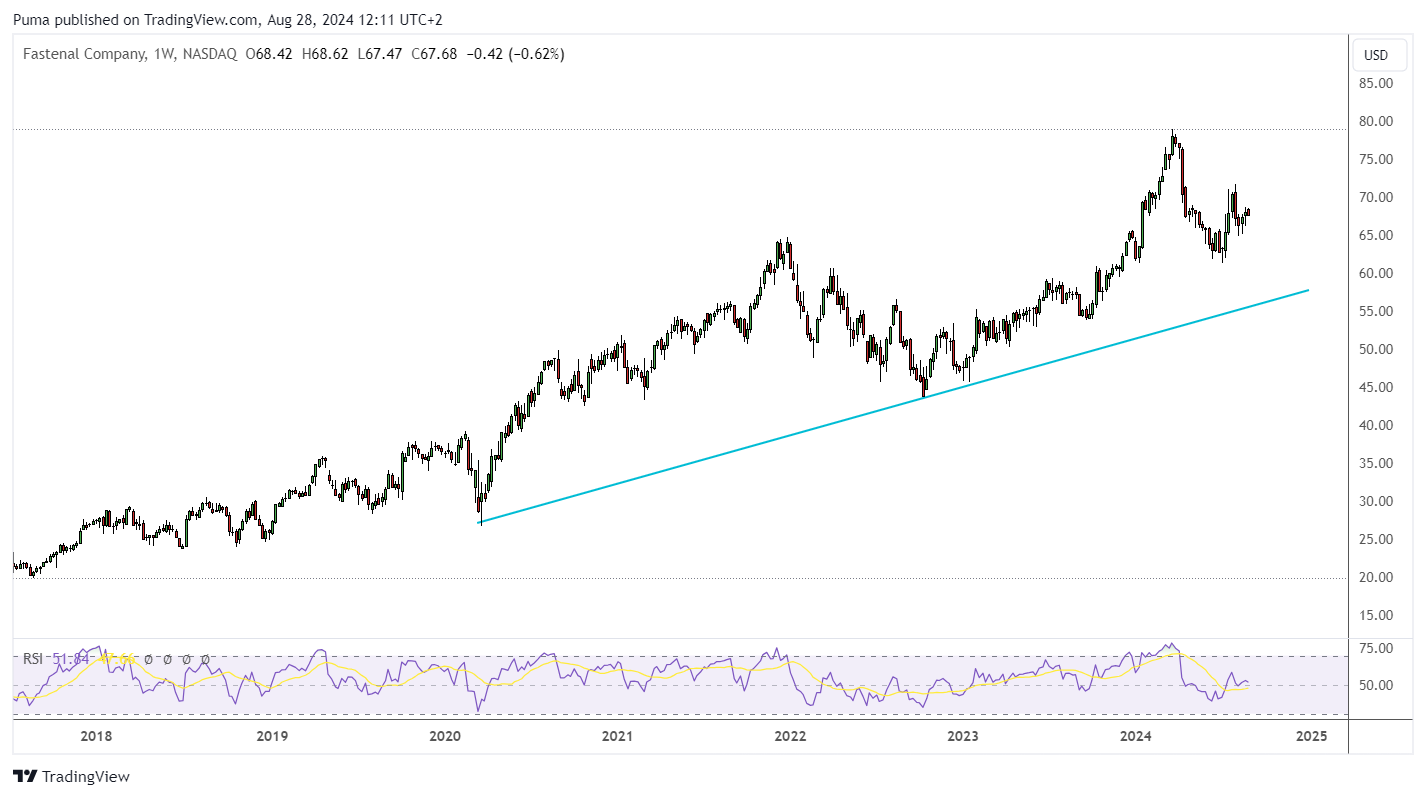Image resolution: width=1426 pixels, height=798 pixels.
Task: Select the 2020 label on time axis
Action: (445, 736)
